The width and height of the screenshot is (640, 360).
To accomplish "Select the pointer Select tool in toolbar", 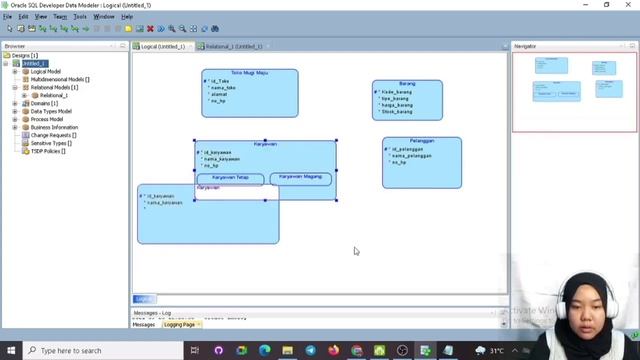I will point(9,29).
